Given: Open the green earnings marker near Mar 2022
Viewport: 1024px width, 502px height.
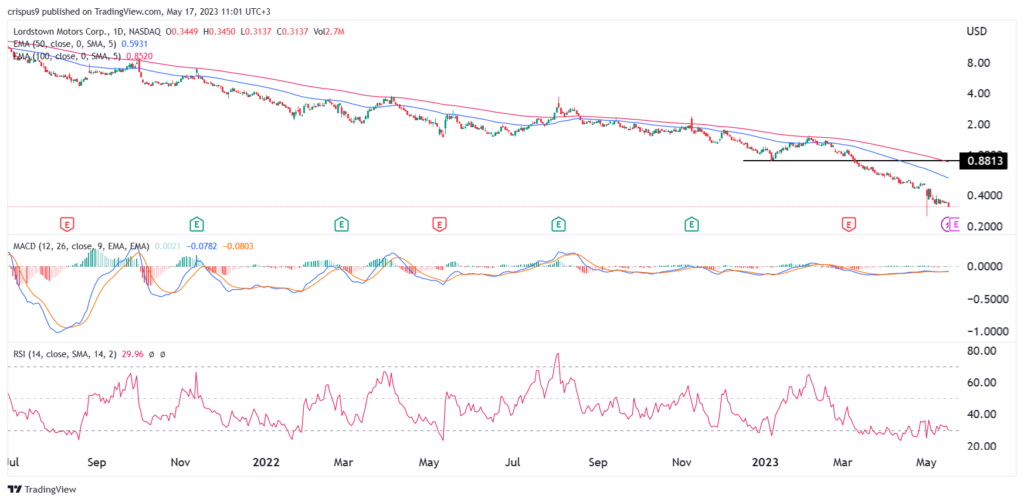Looking at the screenshot, I should (x=342, y=225).
